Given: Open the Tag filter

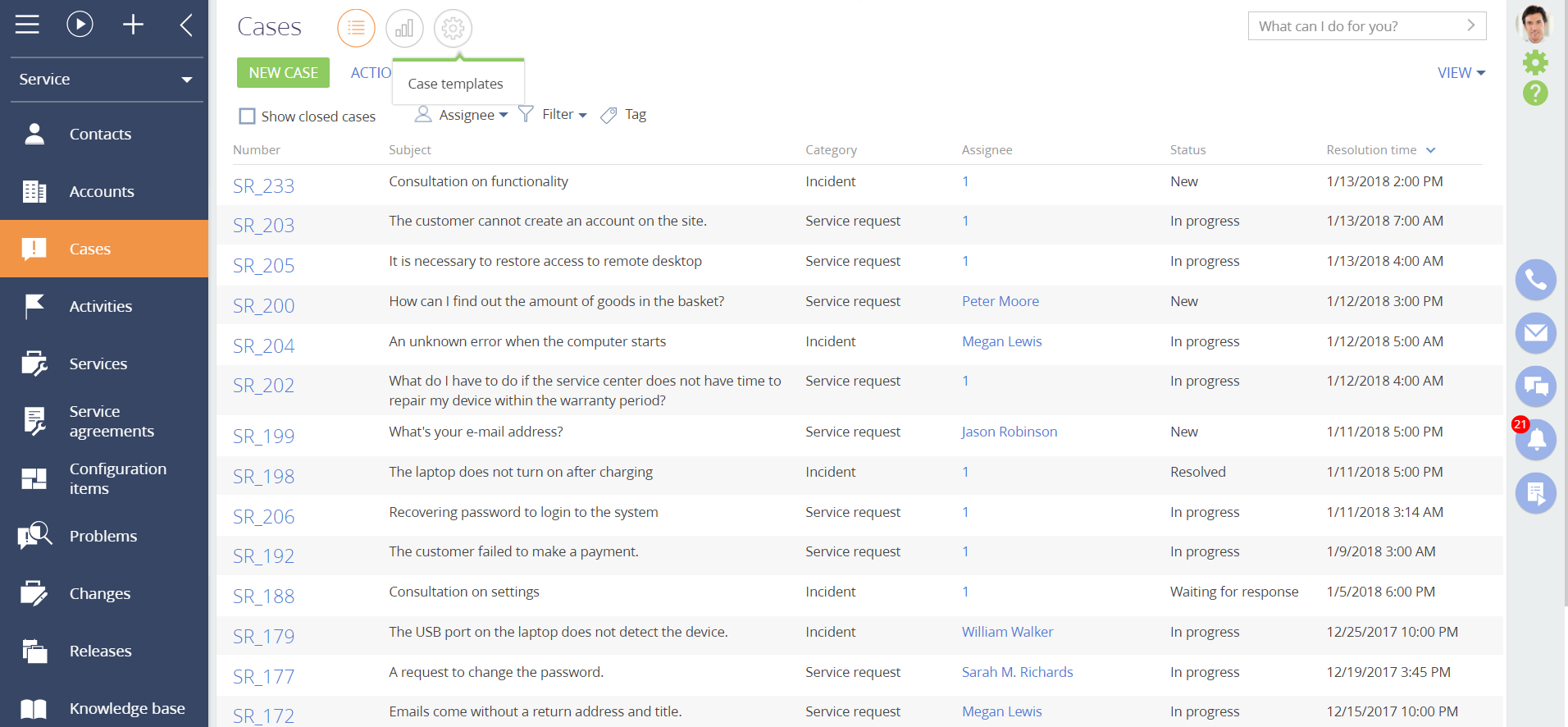Looking at the screenshot, I should [x=625, y=115].
